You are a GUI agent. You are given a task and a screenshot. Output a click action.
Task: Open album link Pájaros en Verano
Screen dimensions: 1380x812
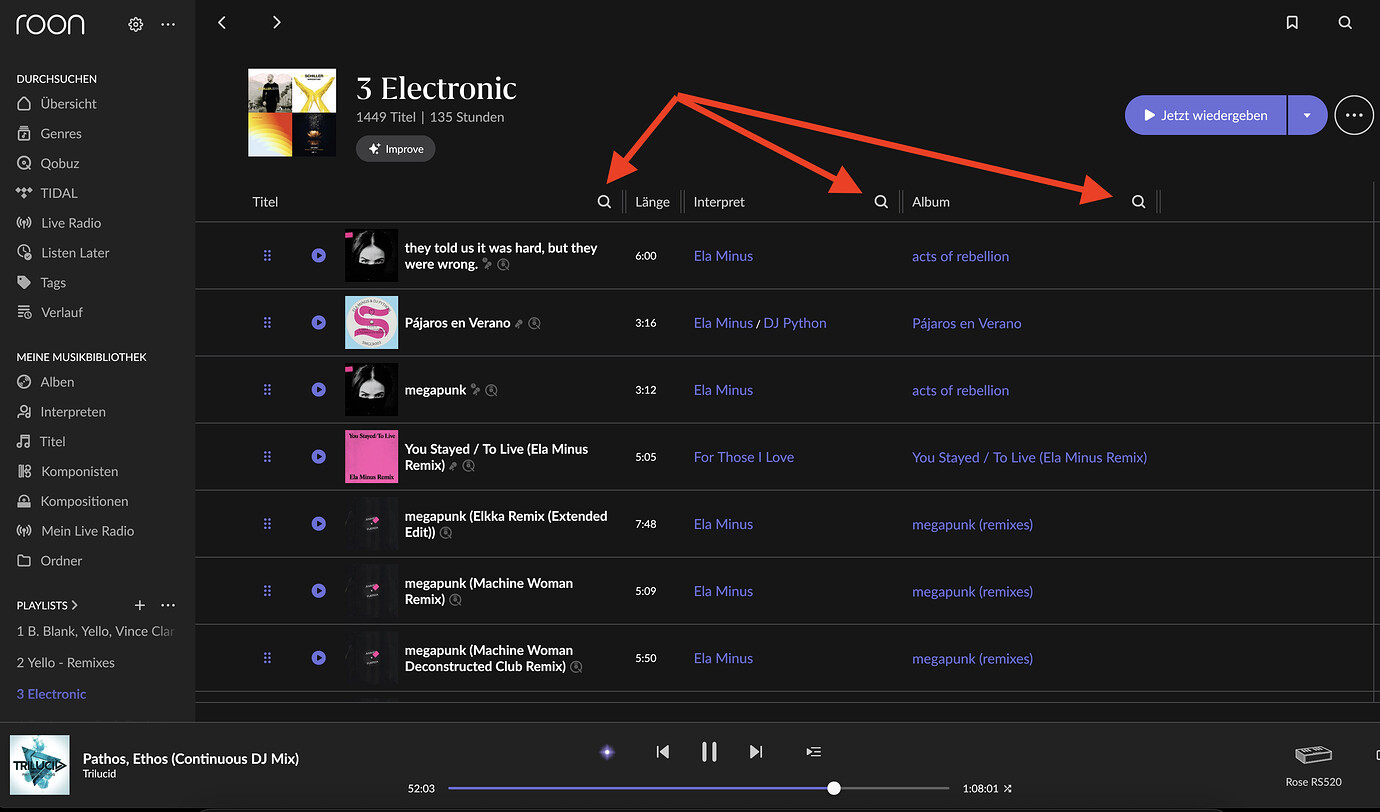coord(967,323)
